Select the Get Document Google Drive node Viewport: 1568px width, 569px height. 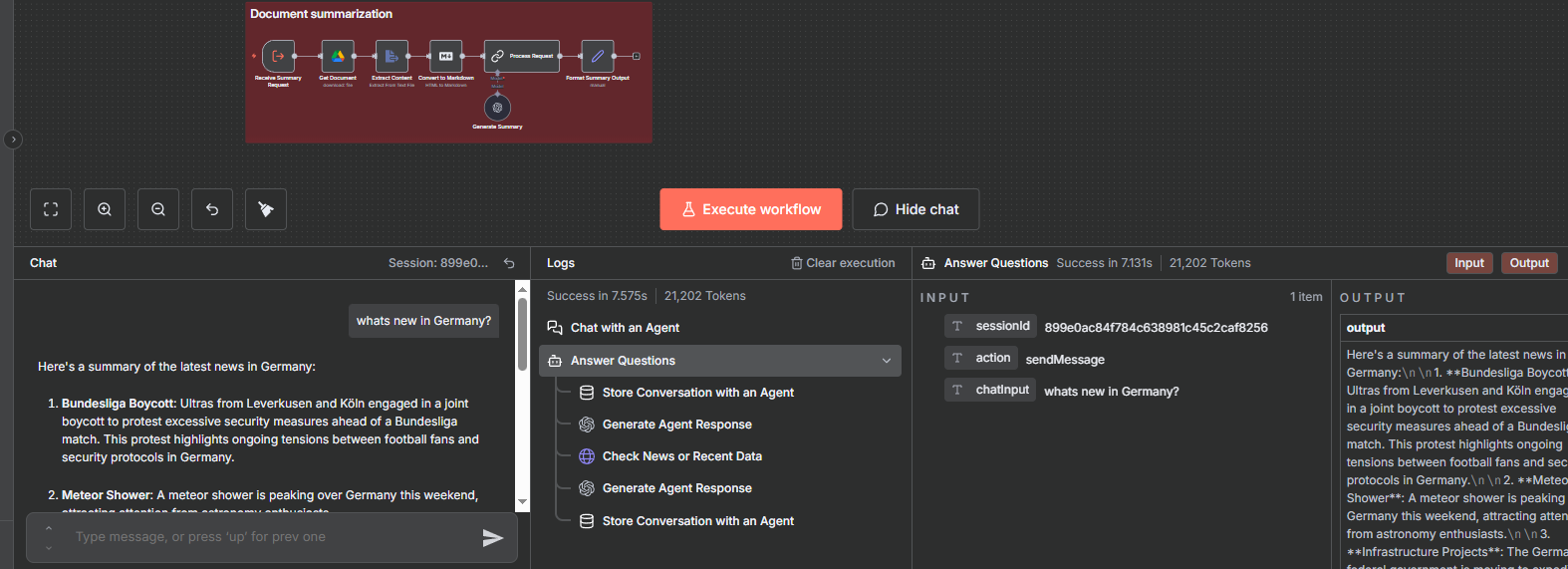(x=338, y=56)
